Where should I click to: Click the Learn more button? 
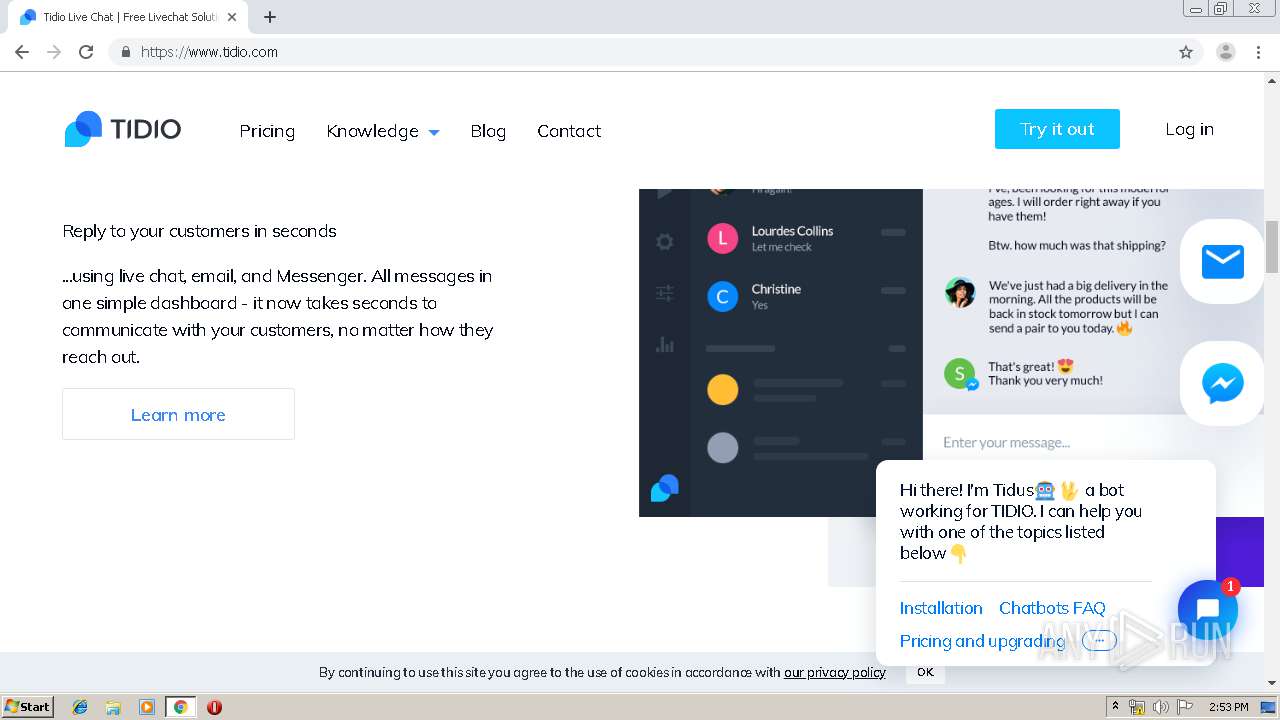point(178,414)
